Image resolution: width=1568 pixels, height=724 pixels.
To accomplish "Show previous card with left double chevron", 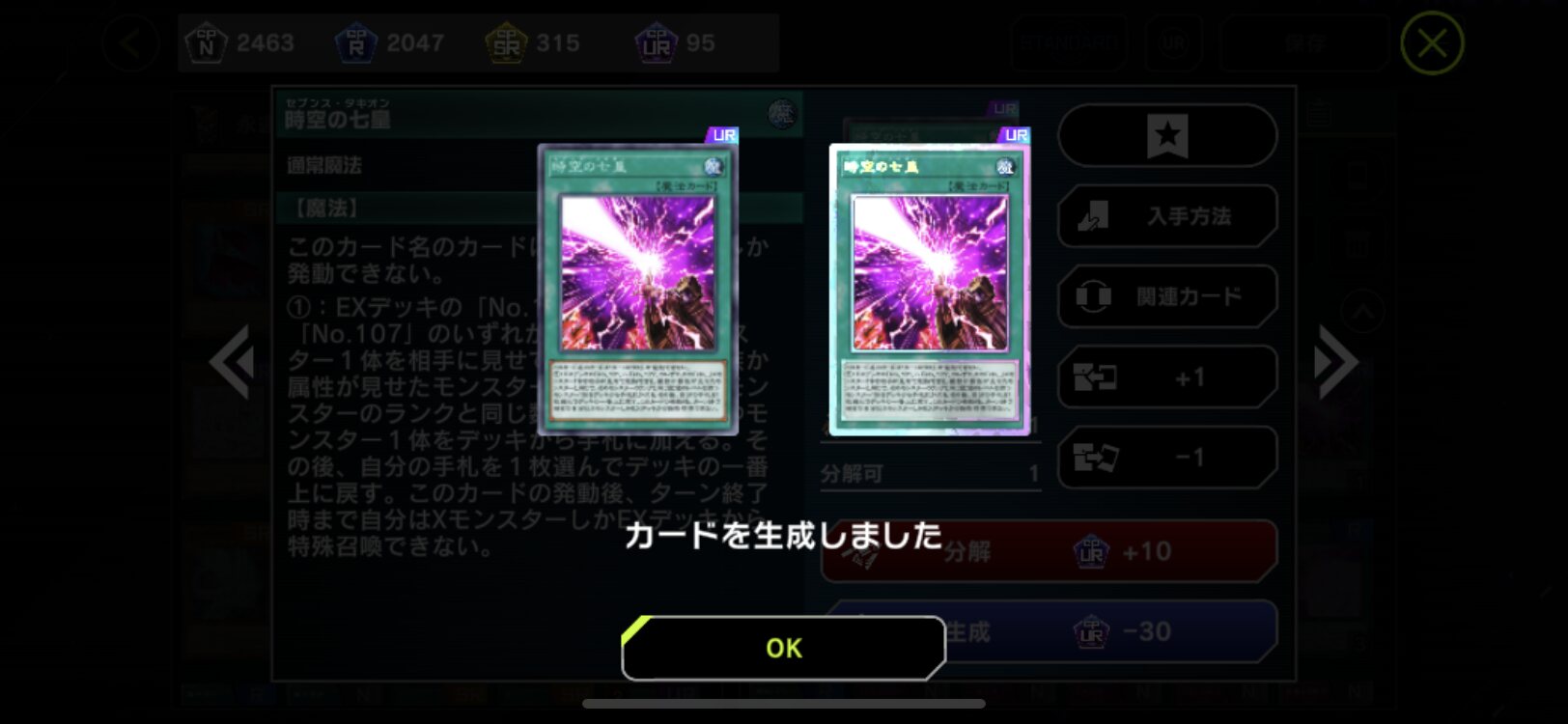I will point(232,362).
